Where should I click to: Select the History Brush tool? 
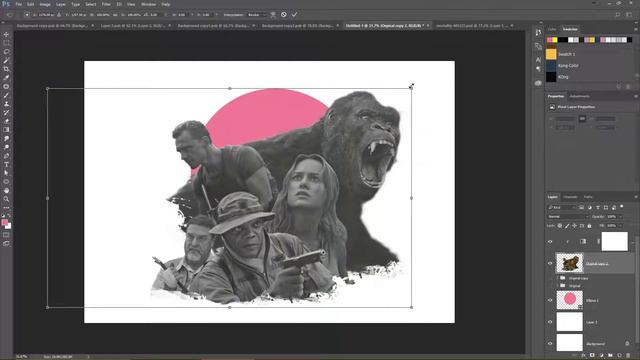(x=6, y=112)
